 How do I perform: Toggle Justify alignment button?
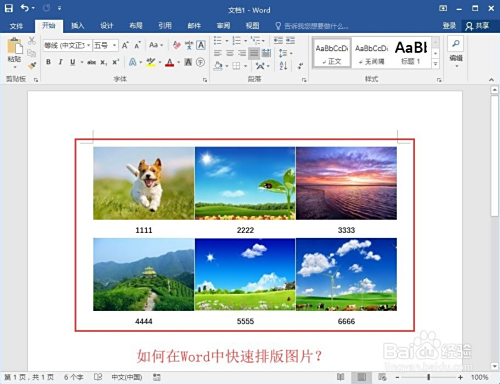click(x=254, y=53)
